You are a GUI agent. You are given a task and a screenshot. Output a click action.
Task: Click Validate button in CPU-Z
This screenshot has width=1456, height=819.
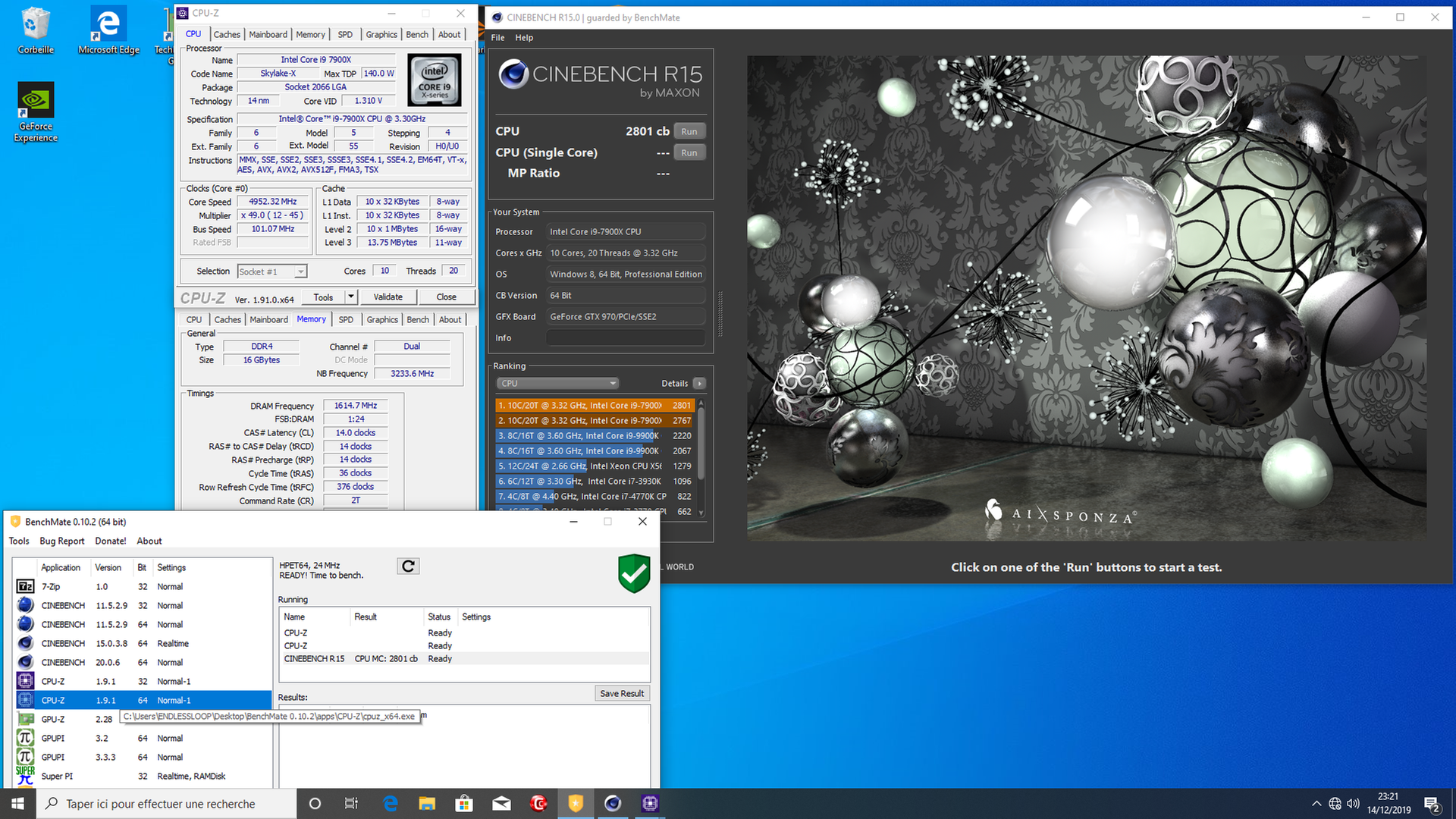coord(388,297)
